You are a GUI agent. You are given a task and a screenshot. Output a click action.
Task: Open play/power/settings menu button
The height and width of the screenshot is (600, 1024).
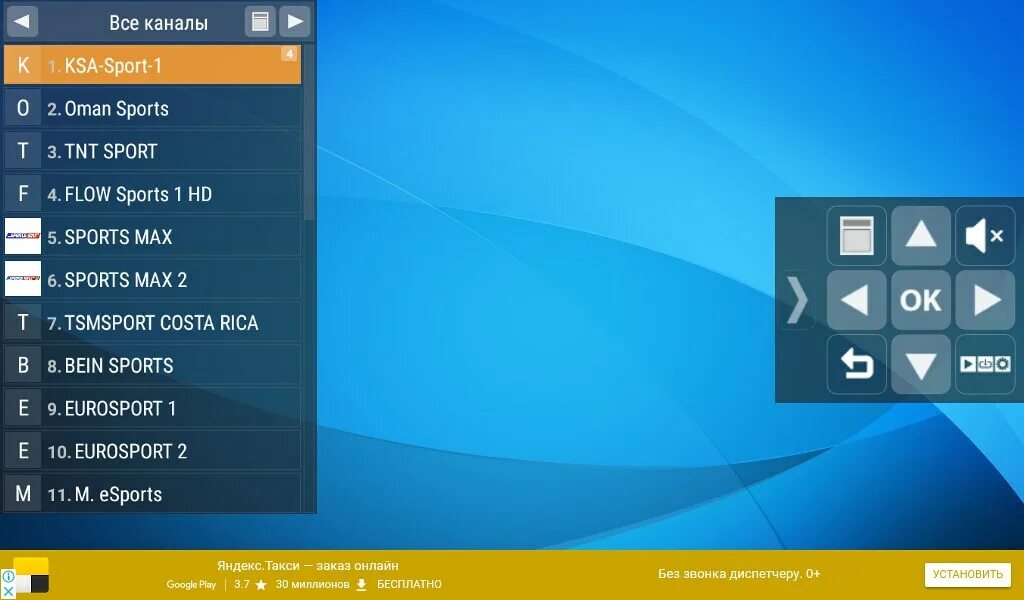tap(985, 364)
